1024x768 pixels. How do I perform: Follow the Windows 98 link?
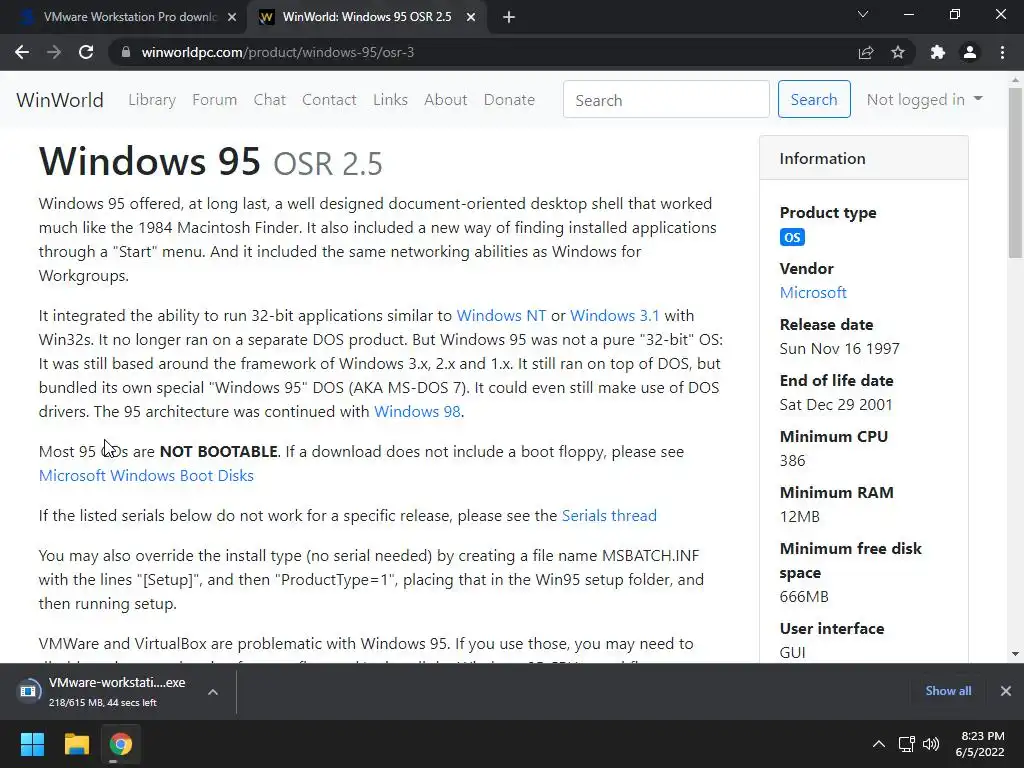[417, 411]
